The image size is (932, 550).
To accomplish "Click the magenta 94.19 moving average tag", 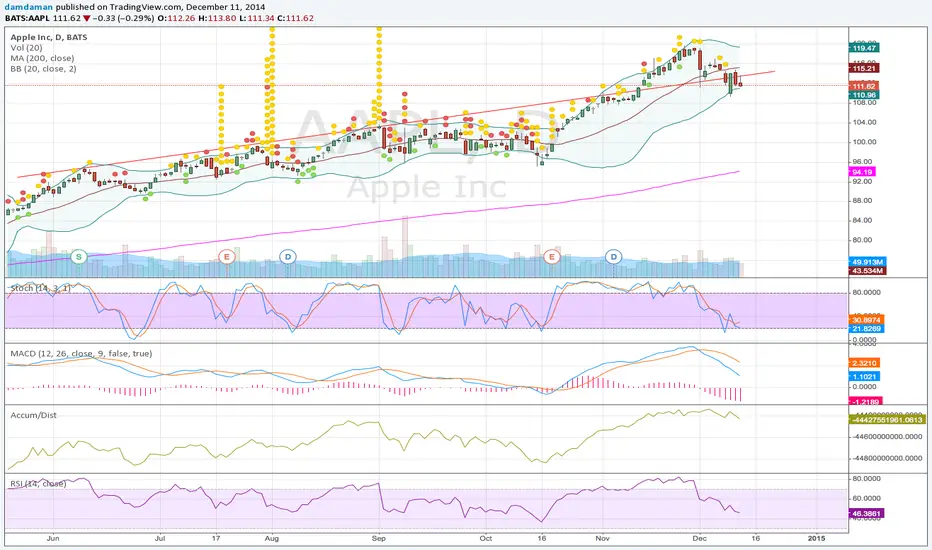I will click(862, 172).
